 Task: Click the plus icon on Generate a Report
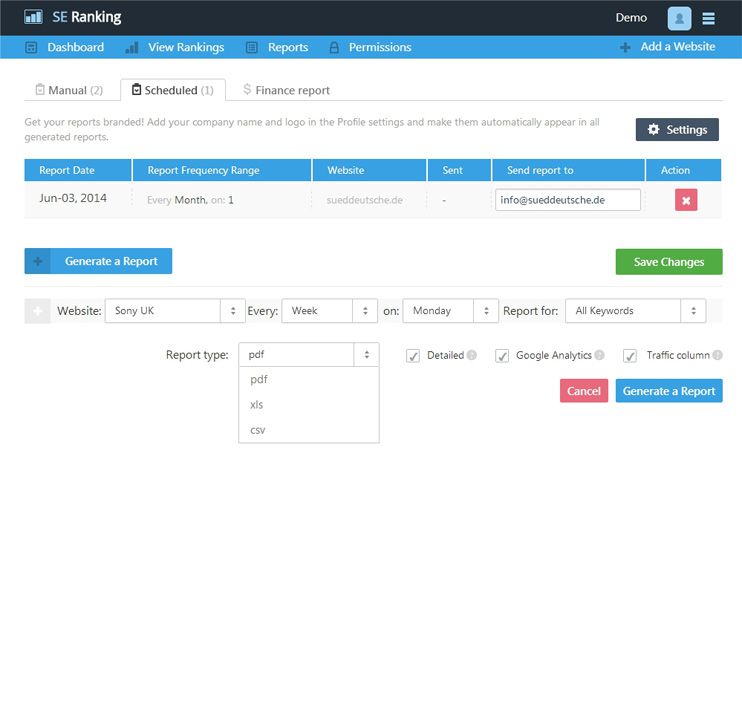coord(37,261)
